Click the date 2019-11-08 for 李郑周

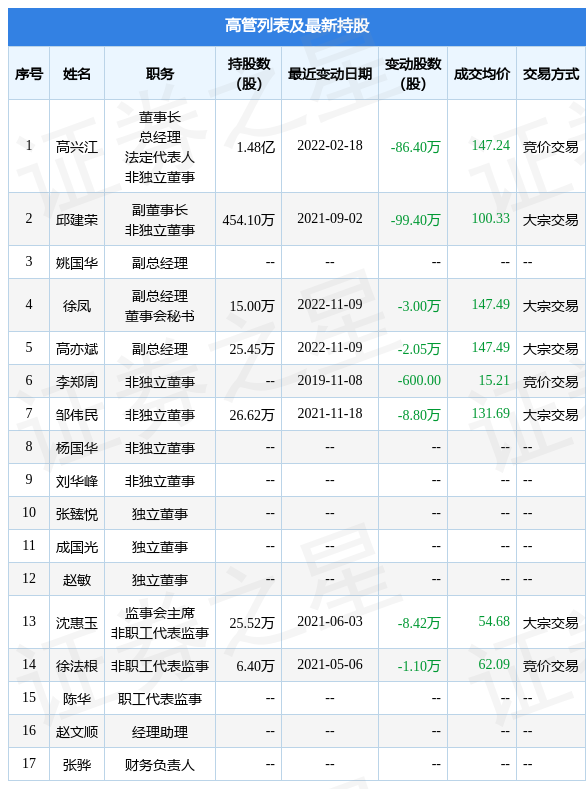point(329,380)
